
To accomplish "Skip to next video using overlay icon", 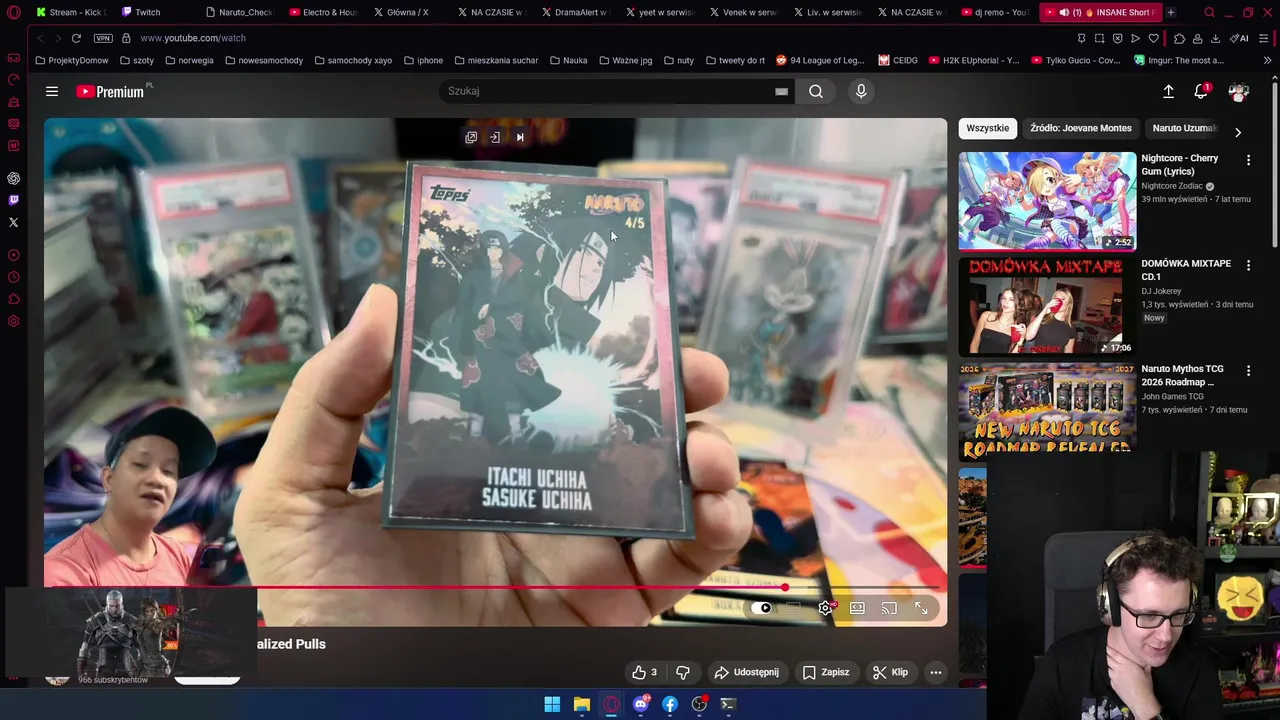I will click(520, 137).
